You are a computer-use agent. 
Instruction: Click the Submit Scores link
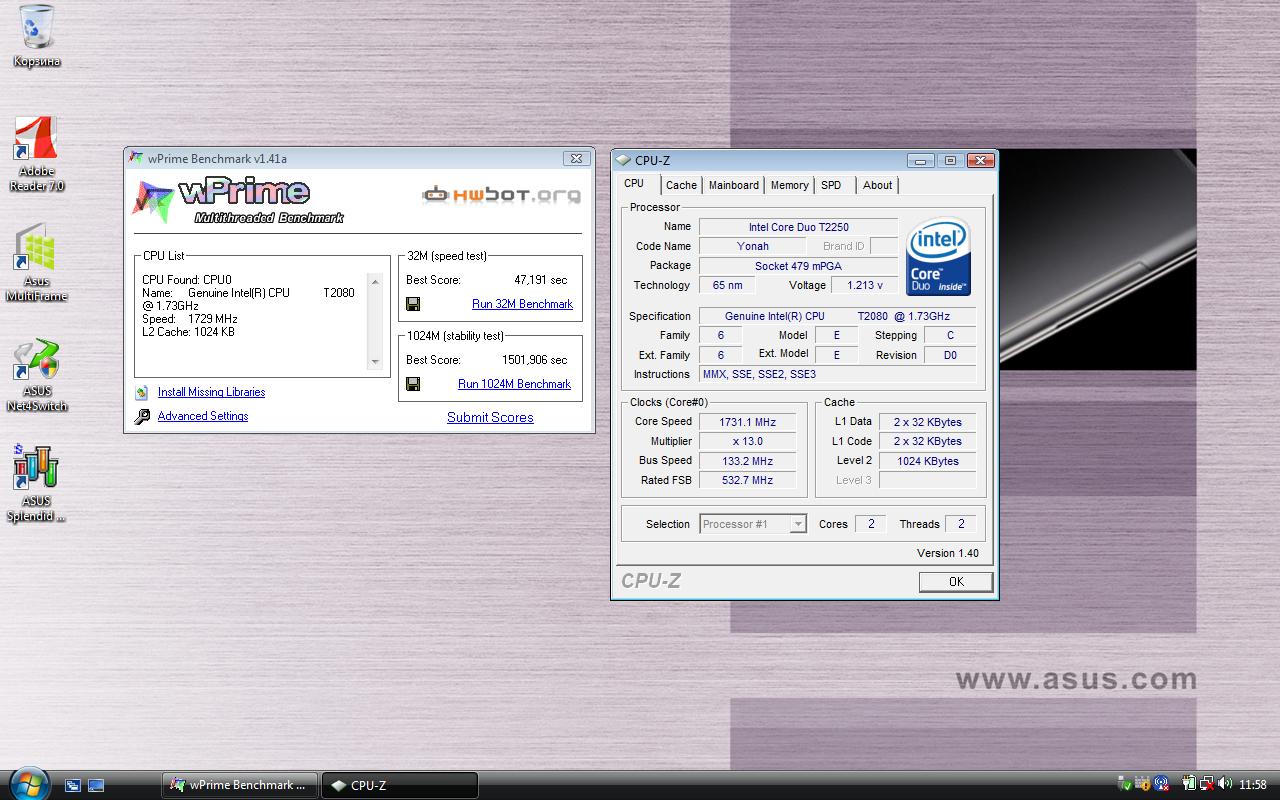pos(490,417)
